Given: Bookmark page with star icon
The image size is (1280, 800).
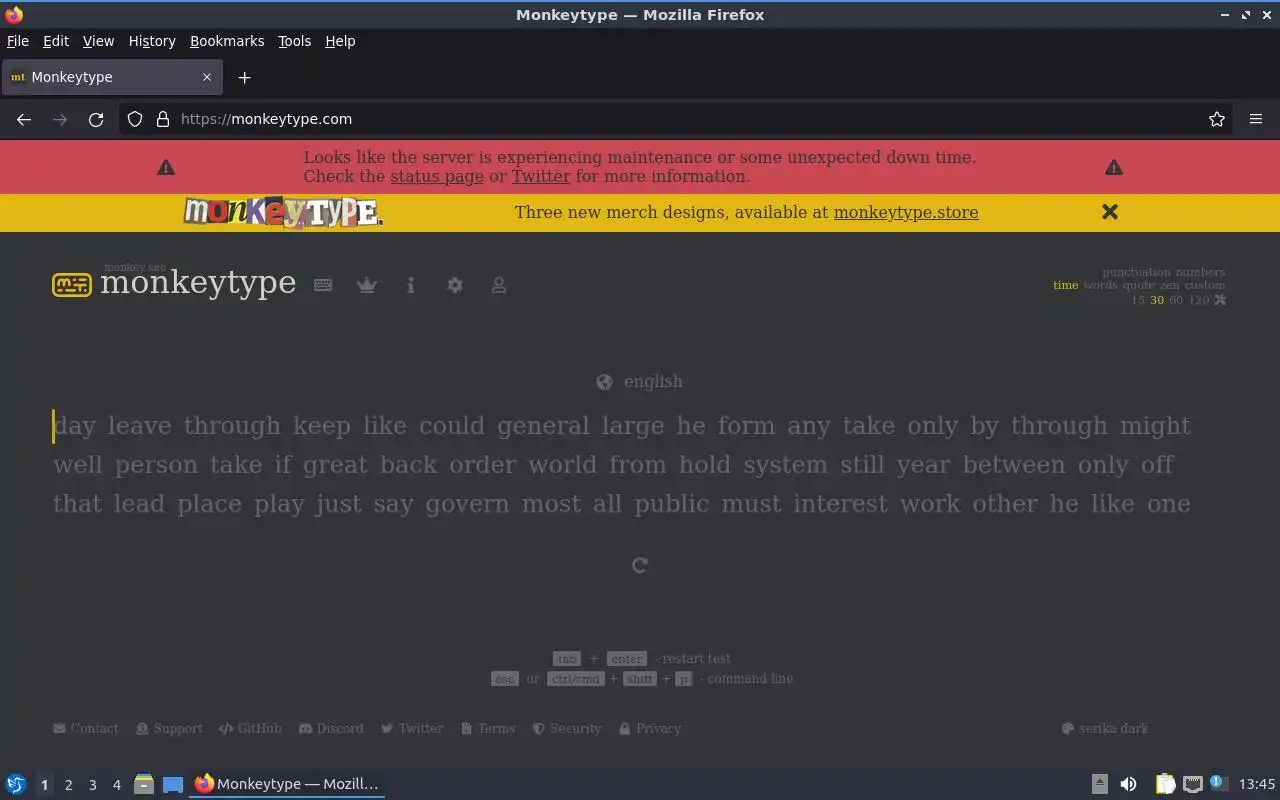Looking at the screenshot, I should pyautogui.click(x=1217, y=119).
